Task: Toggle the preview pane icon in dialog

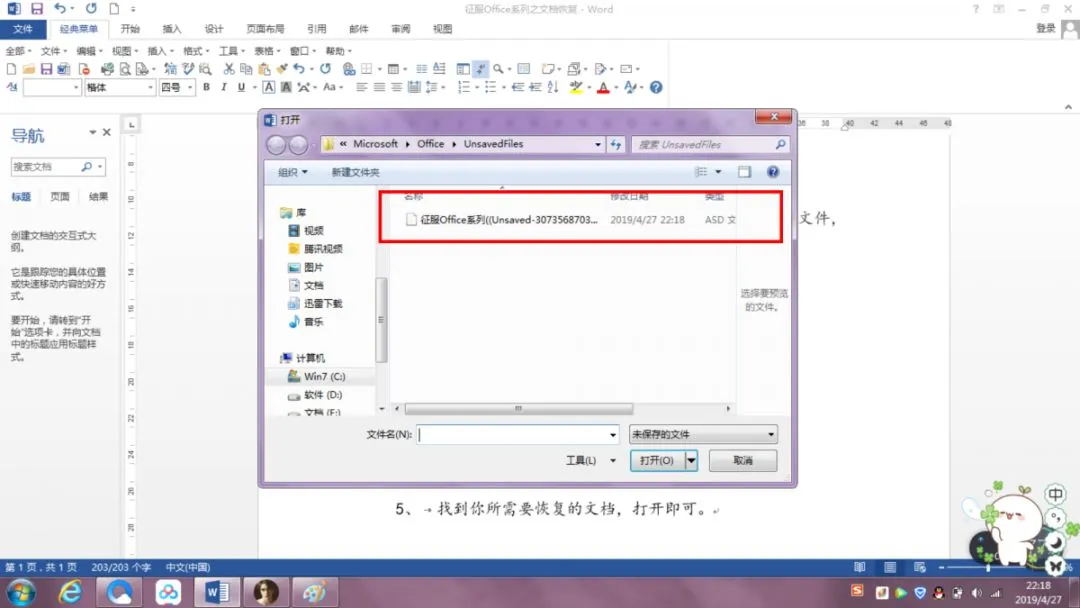Action: pos(745,172)
